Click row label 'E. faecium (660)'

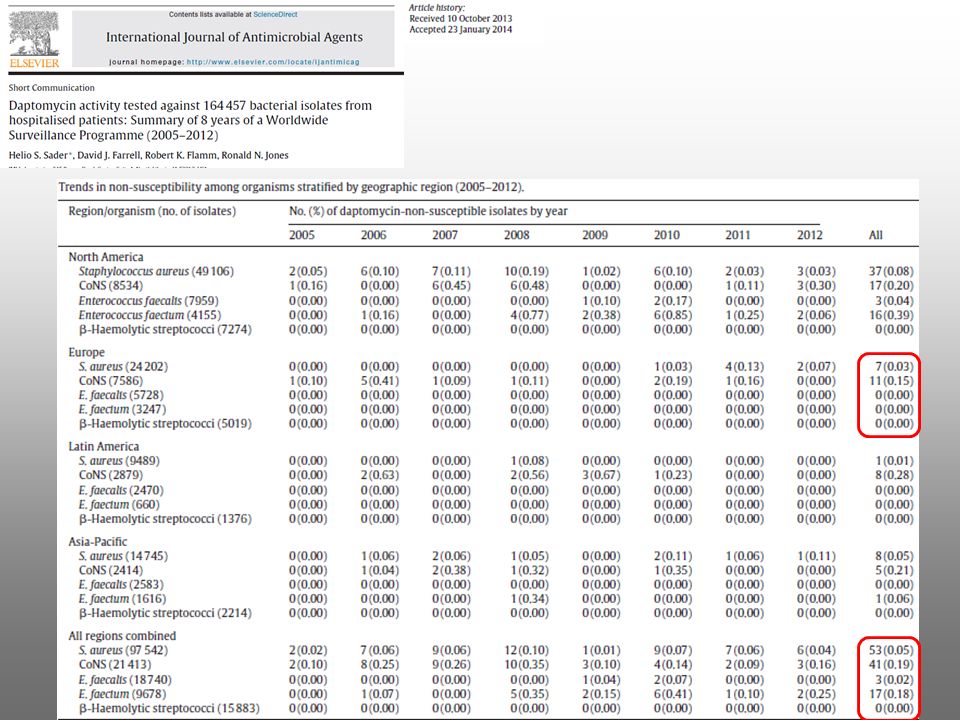pyautogui.click(x=119, y=504)
